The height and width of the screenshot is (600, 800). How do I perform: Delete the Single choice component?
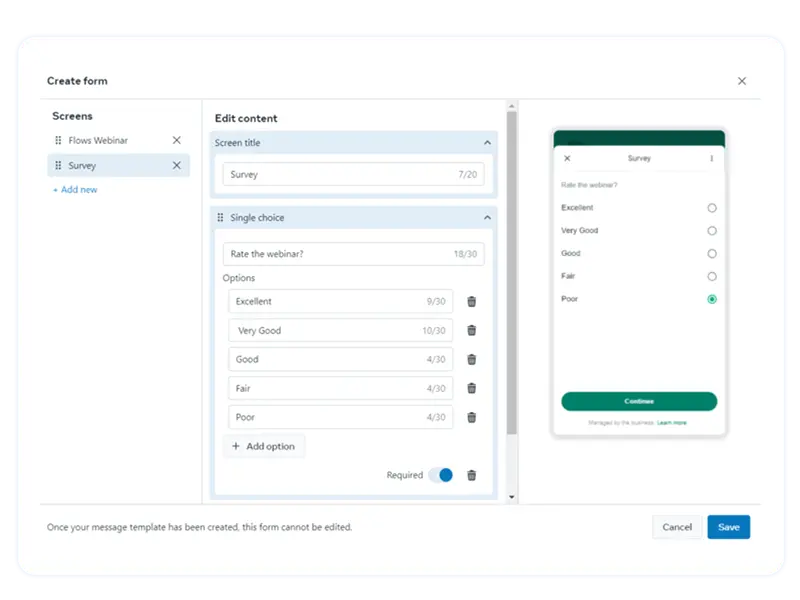click(x=472, y=476)
